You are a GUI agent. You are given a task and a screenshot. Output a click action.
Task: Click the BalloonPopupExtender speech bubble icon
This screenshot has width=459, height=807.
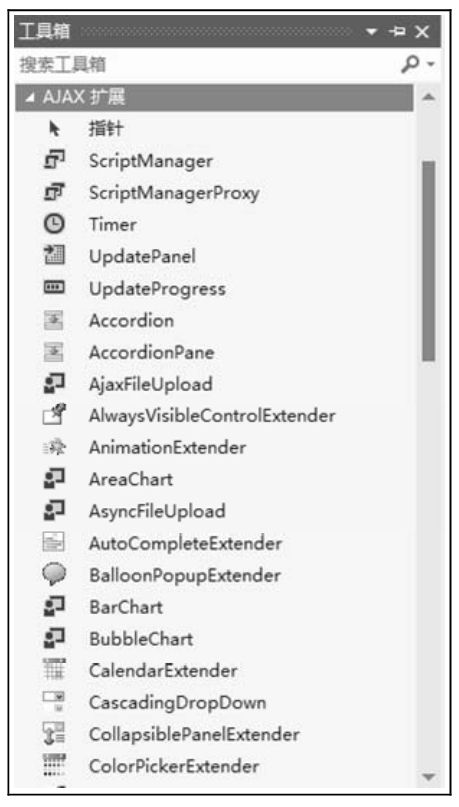[54, 574]
